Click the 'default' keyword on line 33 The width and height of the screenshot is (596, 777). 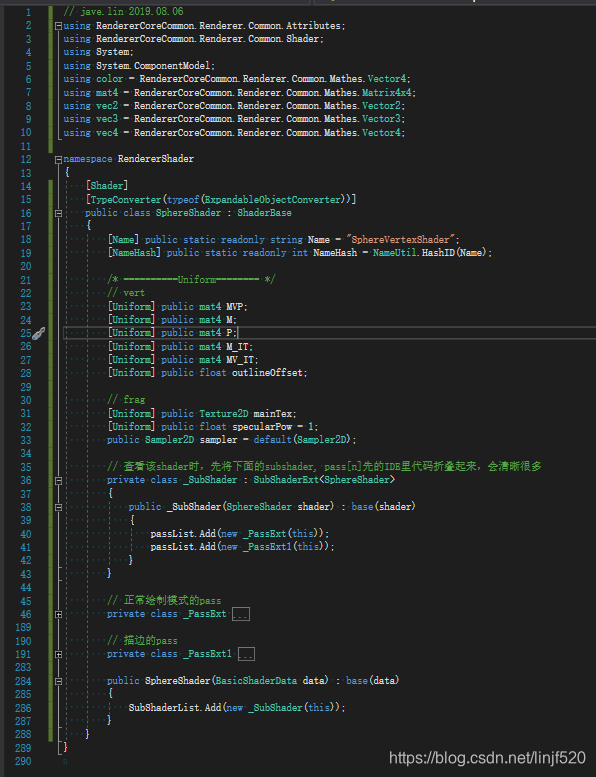pyautogui.click(x=272, y=440)
